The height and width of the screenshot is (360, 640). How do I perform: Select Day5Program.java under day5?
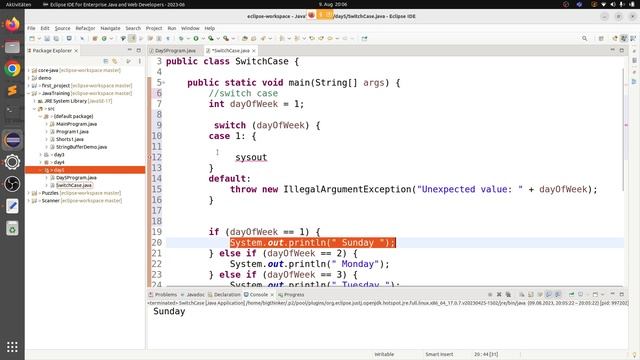click(x=76, y=178)
